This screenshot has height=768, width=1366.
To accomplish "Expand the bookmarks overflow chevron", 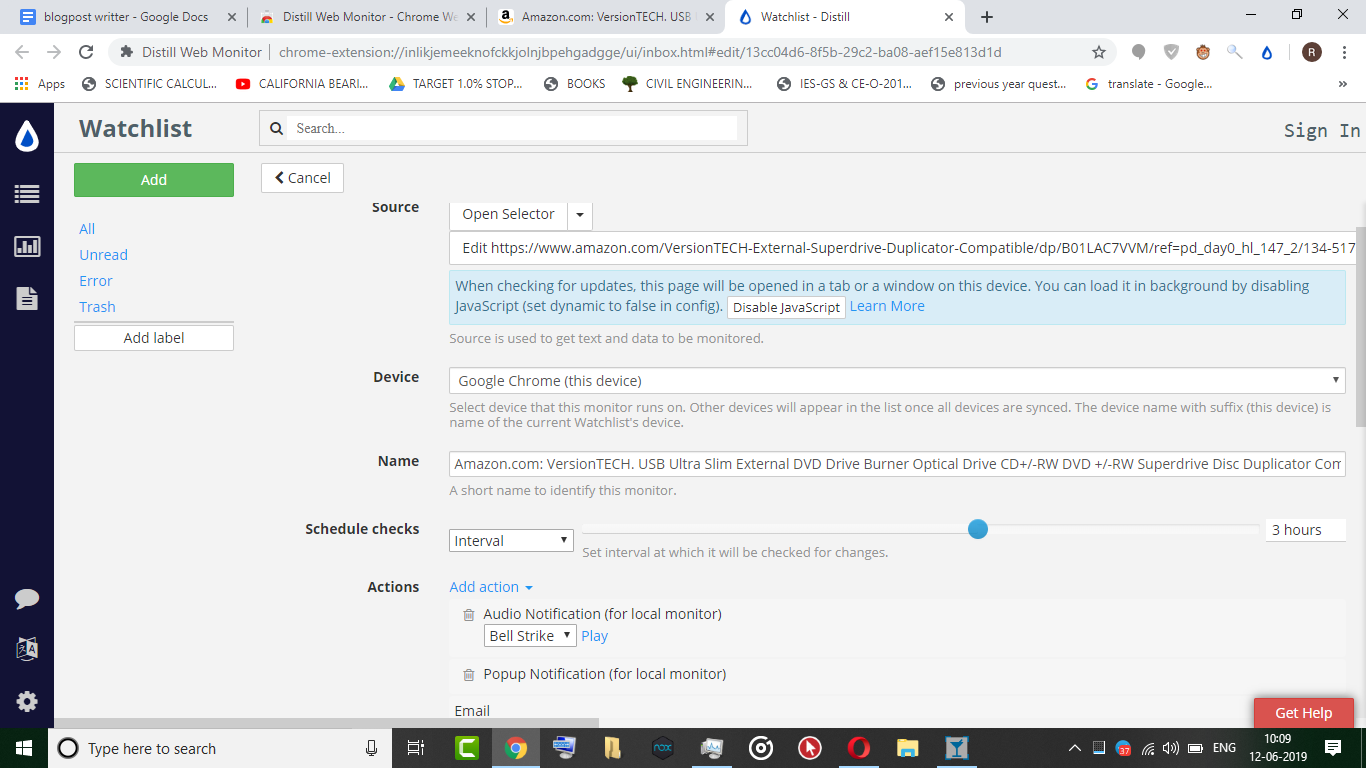I will point(1342,84).
